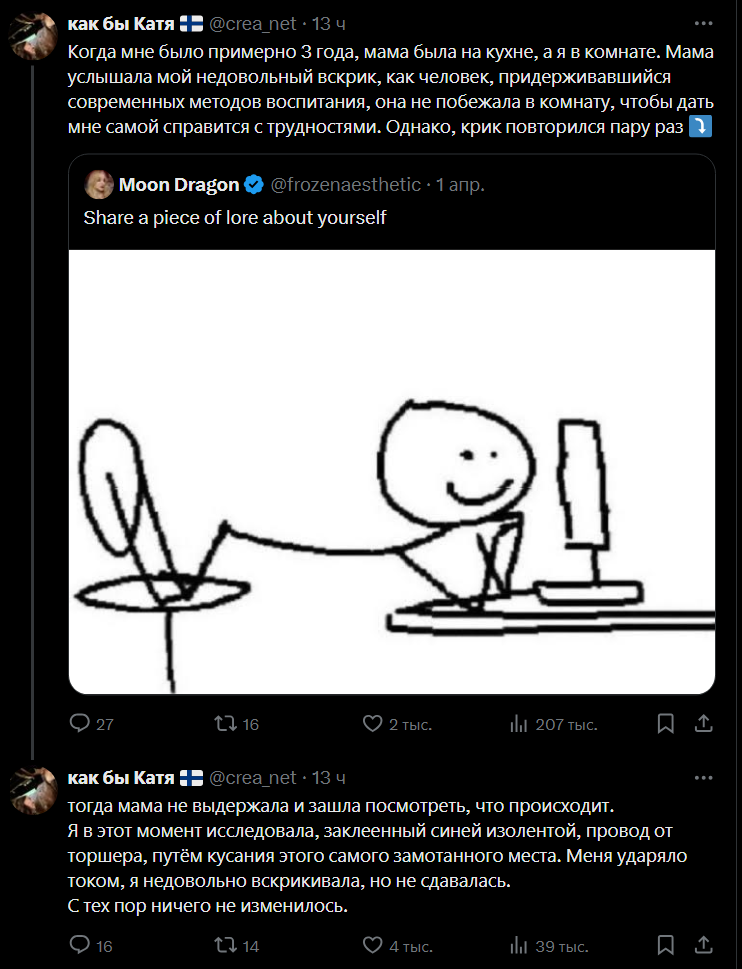Open the @crea_net handle in the first tweet
742x969 pixels.
point(253,23)
